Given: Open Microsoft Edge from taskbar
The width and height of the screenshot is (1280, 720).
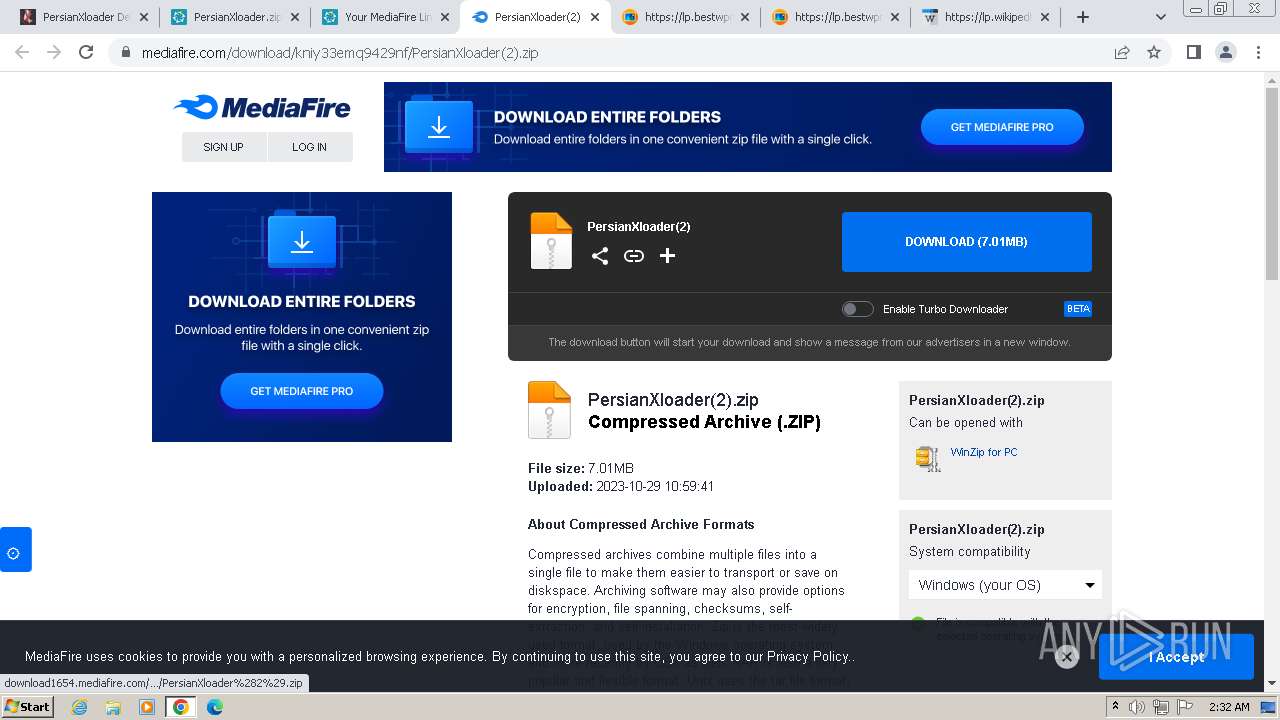Looking at the screenshot, I should (x=215, y=707).
